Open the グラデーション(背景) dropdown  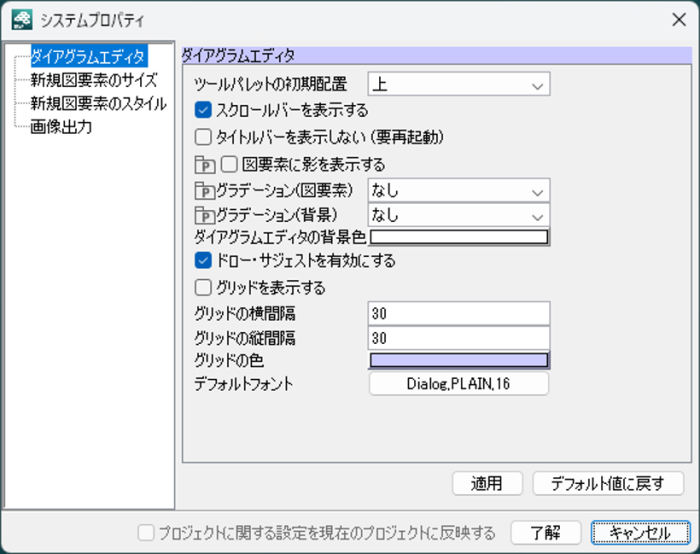(458, 214)
